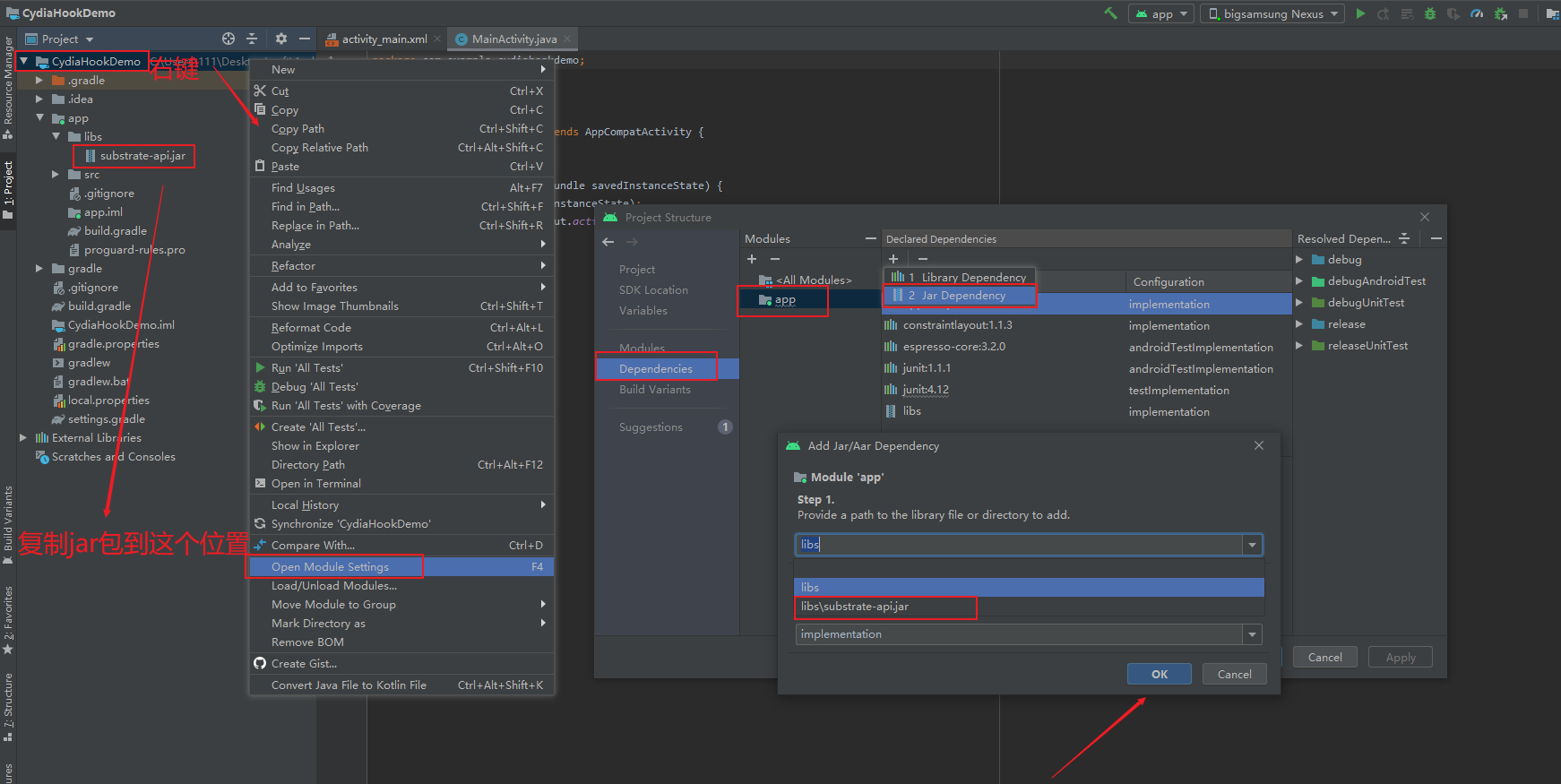Expand the release resolved dependencies node
The width and height of the screenshot is (1561, 784).
click(1299, 323)
